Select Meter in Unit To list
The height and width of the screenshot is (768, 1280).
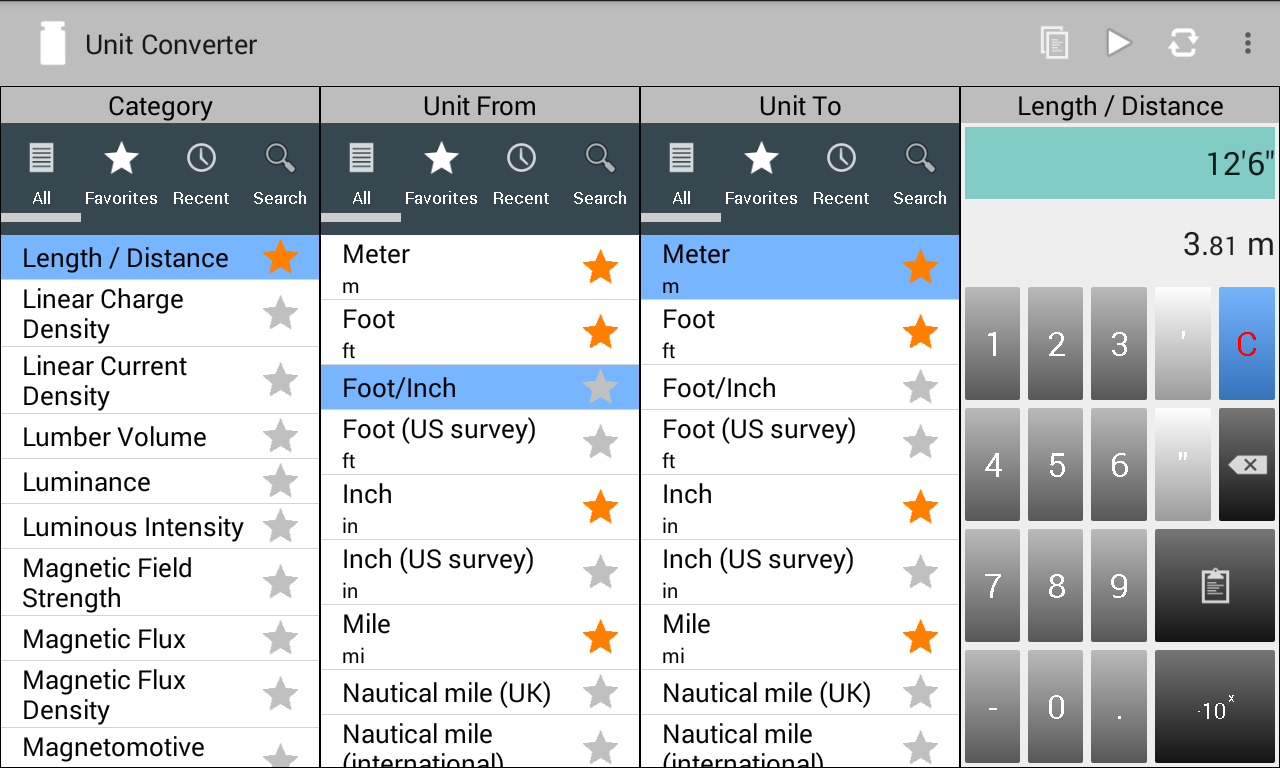(x=800, y=267)
